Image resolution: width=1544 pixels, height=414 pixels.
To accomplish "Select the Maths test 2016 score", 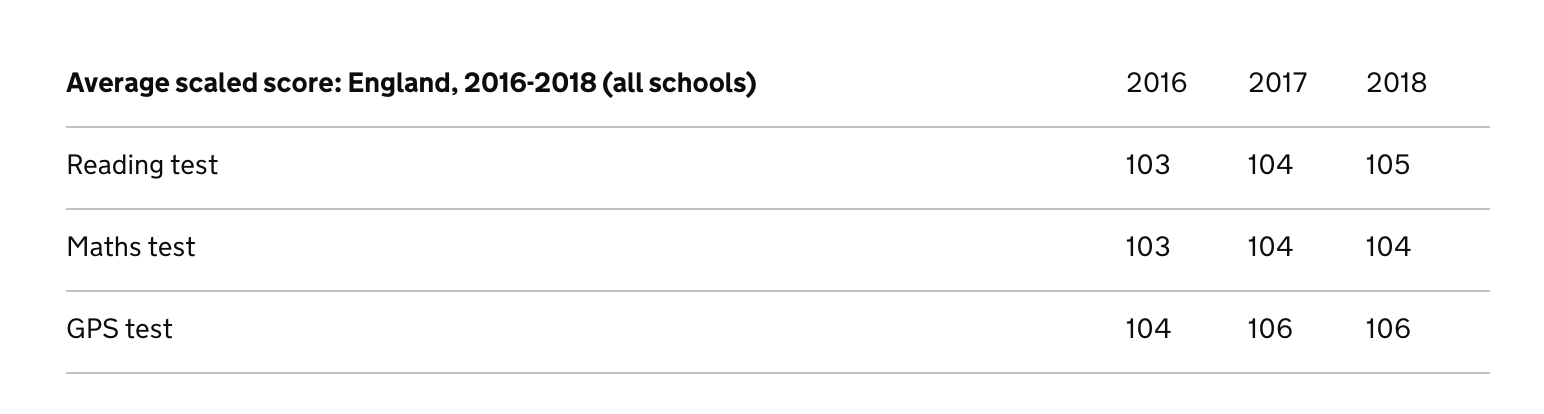I will [x=1148, y=247].
